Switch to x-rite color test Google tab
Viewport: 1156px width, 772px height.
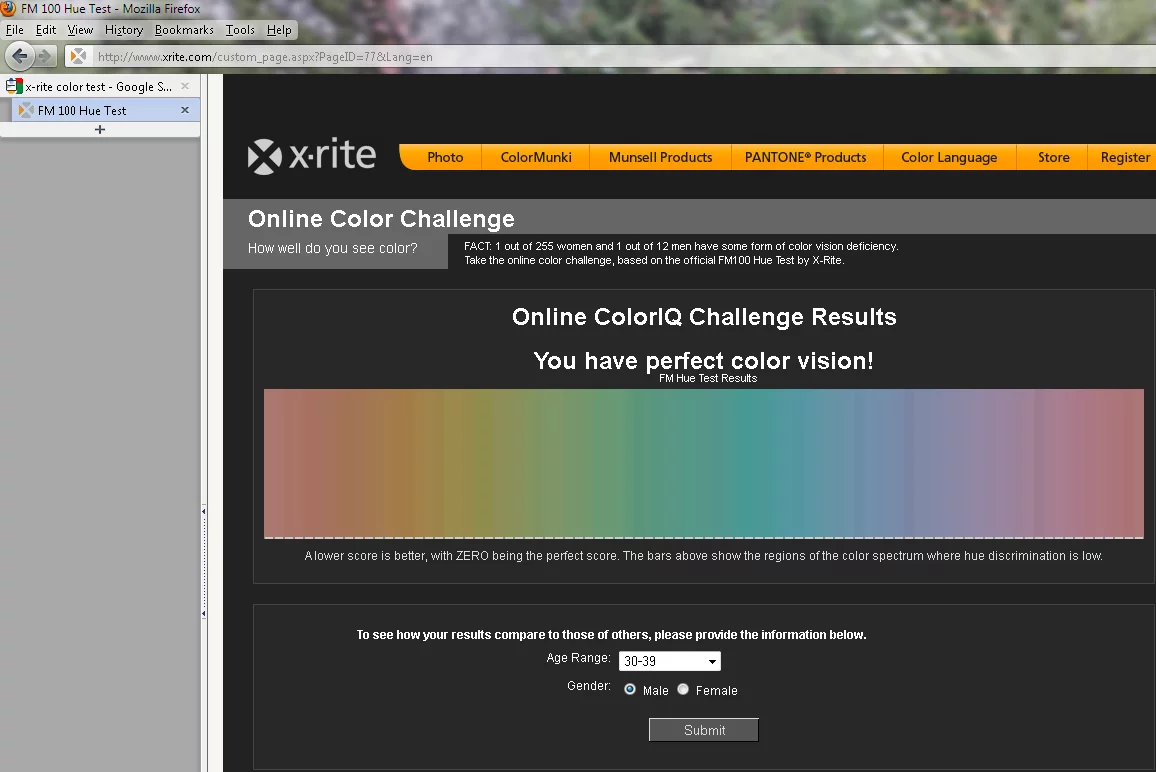coord(100,86)
